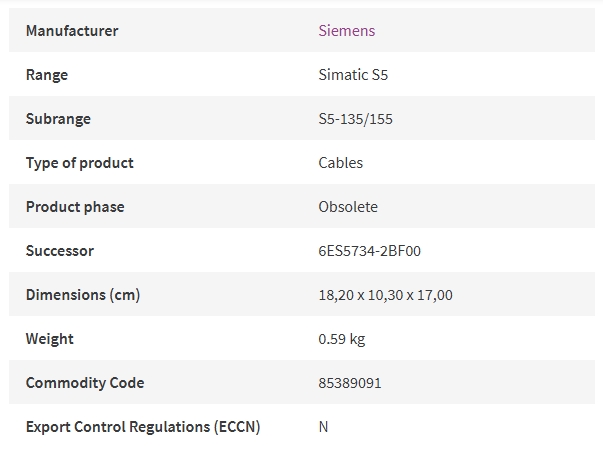Select the Commodity Code label
The height and width of the screenshot is (451, 603).
pos(85,383)
